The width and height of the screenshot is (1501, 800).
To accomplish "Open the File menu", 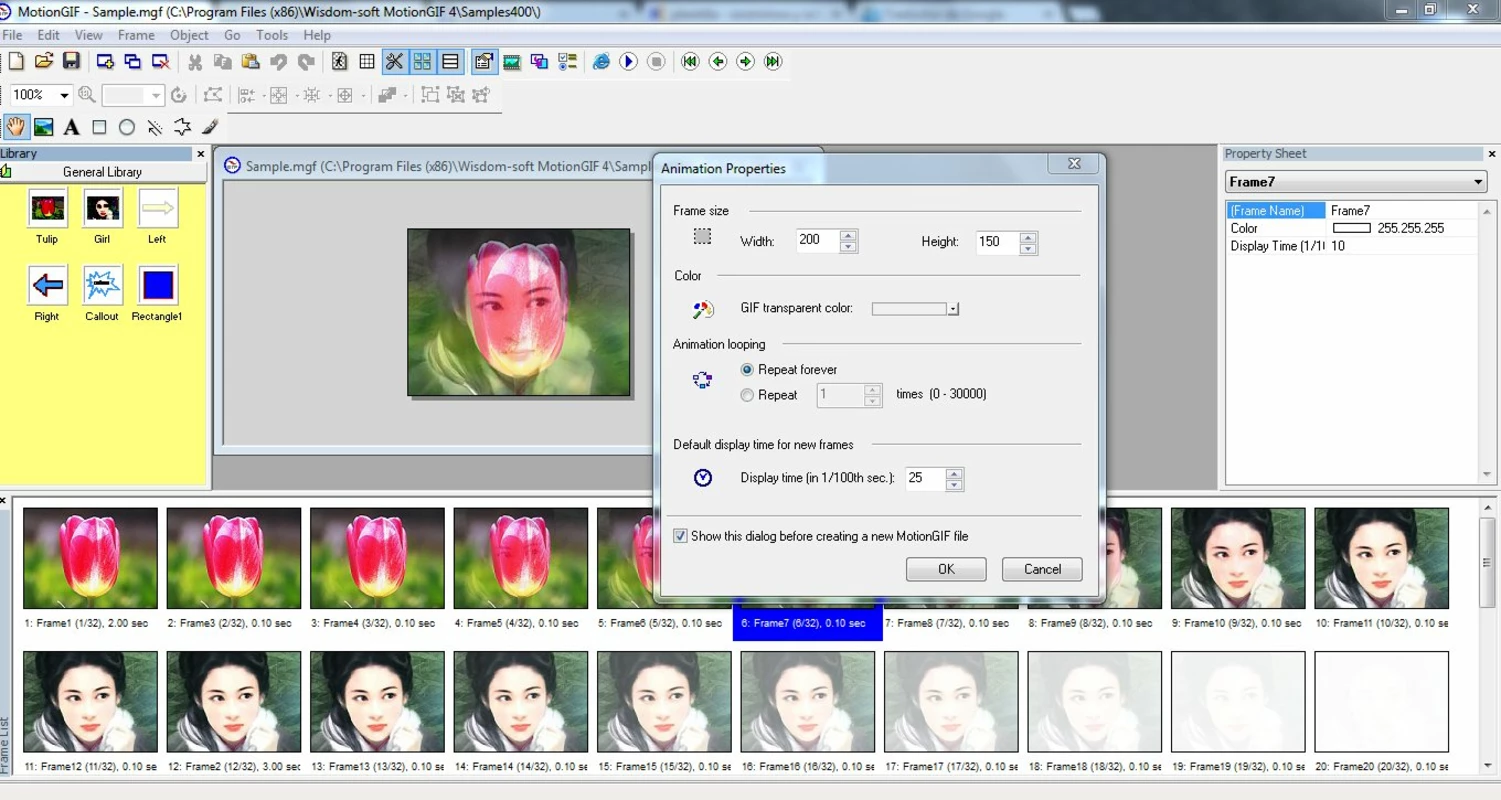I will (12, 35).
